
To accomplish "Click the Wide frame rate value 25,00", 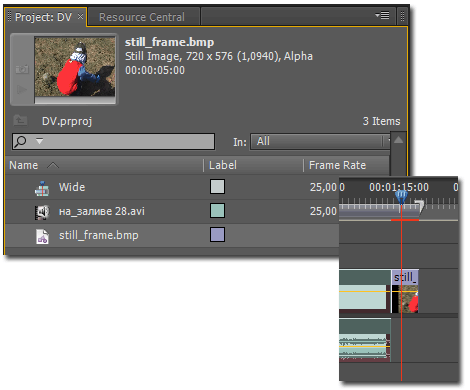I will [323, 187].
